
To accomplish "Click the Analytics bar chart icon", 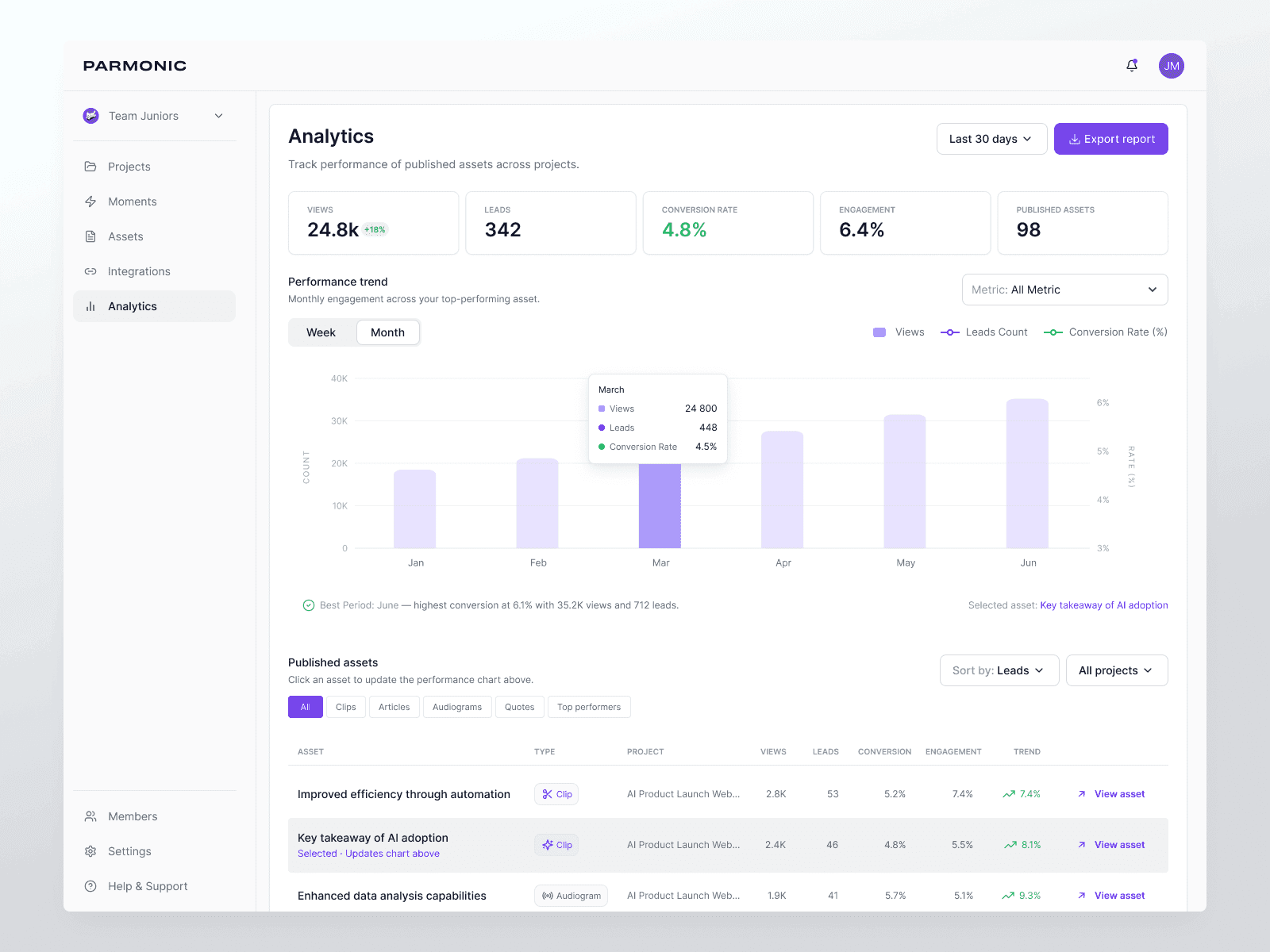I will [x=90, y=306].
